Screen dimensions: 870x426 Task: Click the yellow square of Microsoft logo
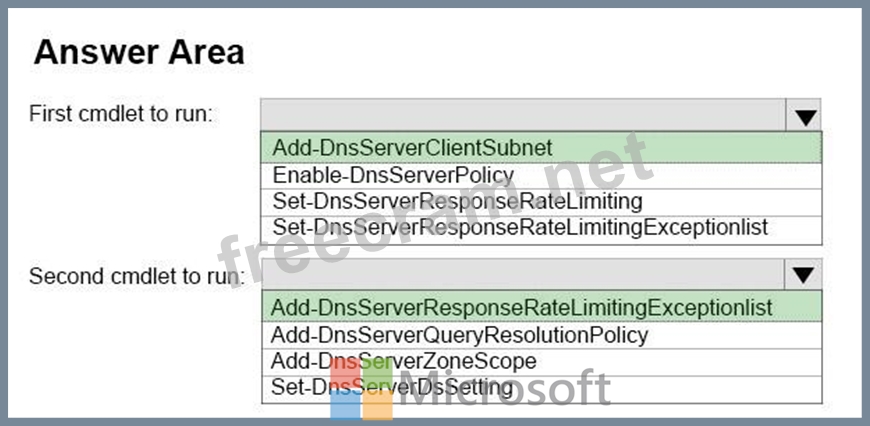tap(378, 405)
